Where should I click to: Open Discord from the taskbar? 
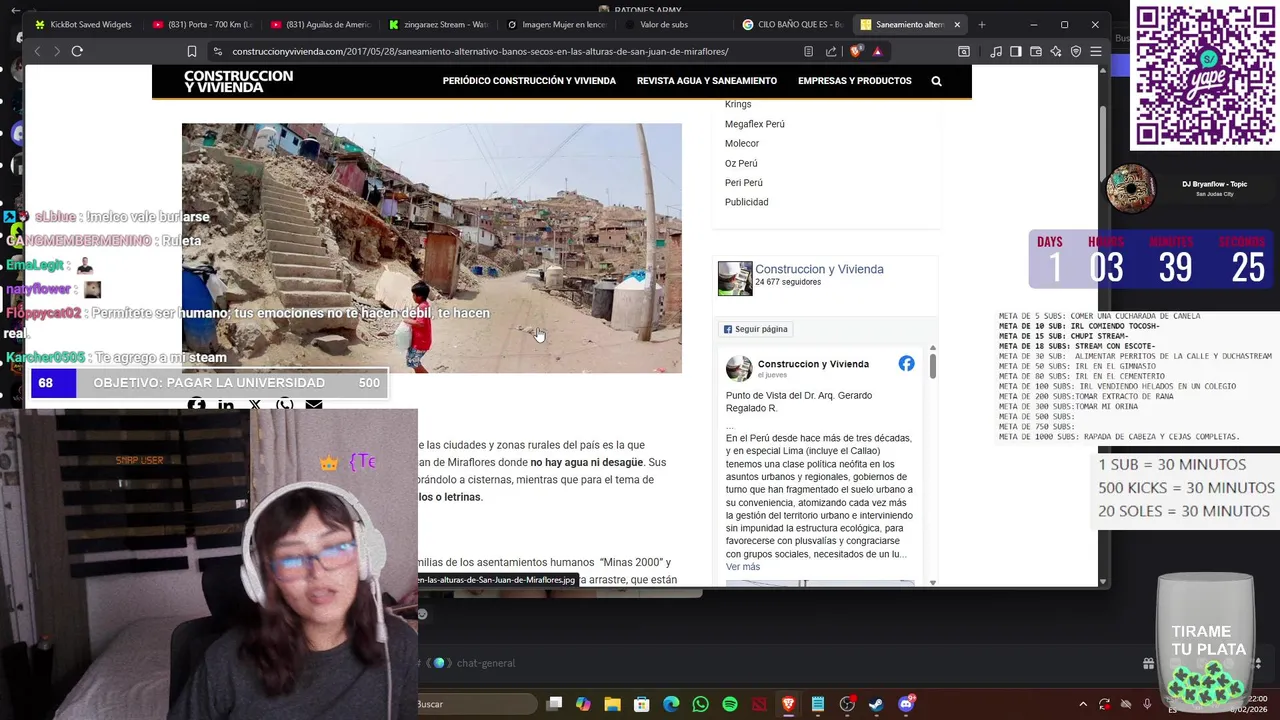click(906, 704)
